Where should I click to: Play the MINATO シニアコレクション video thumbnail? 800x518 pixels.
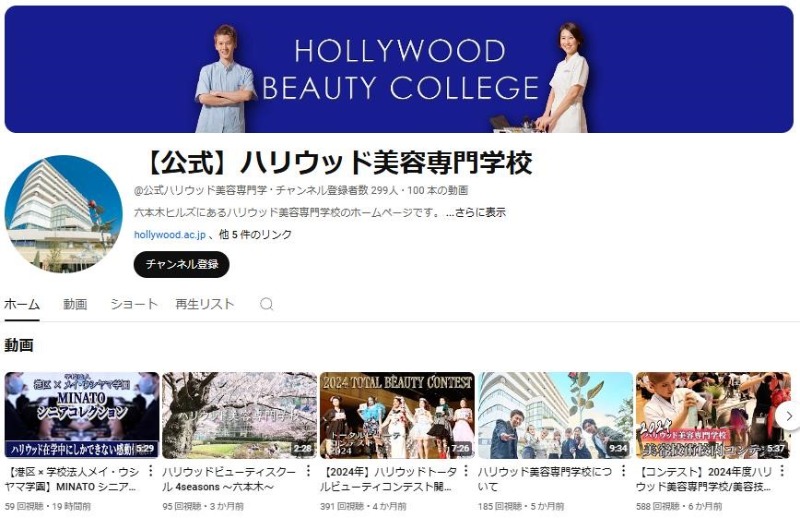point(82,415)
